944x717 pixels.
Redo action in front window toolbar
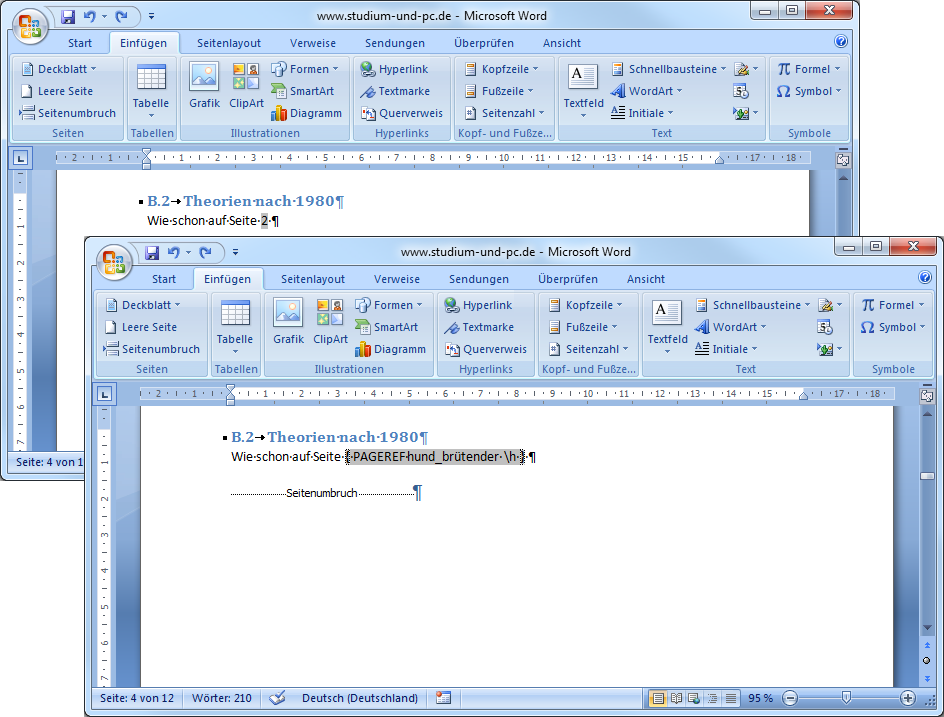[x=206, y=252]
